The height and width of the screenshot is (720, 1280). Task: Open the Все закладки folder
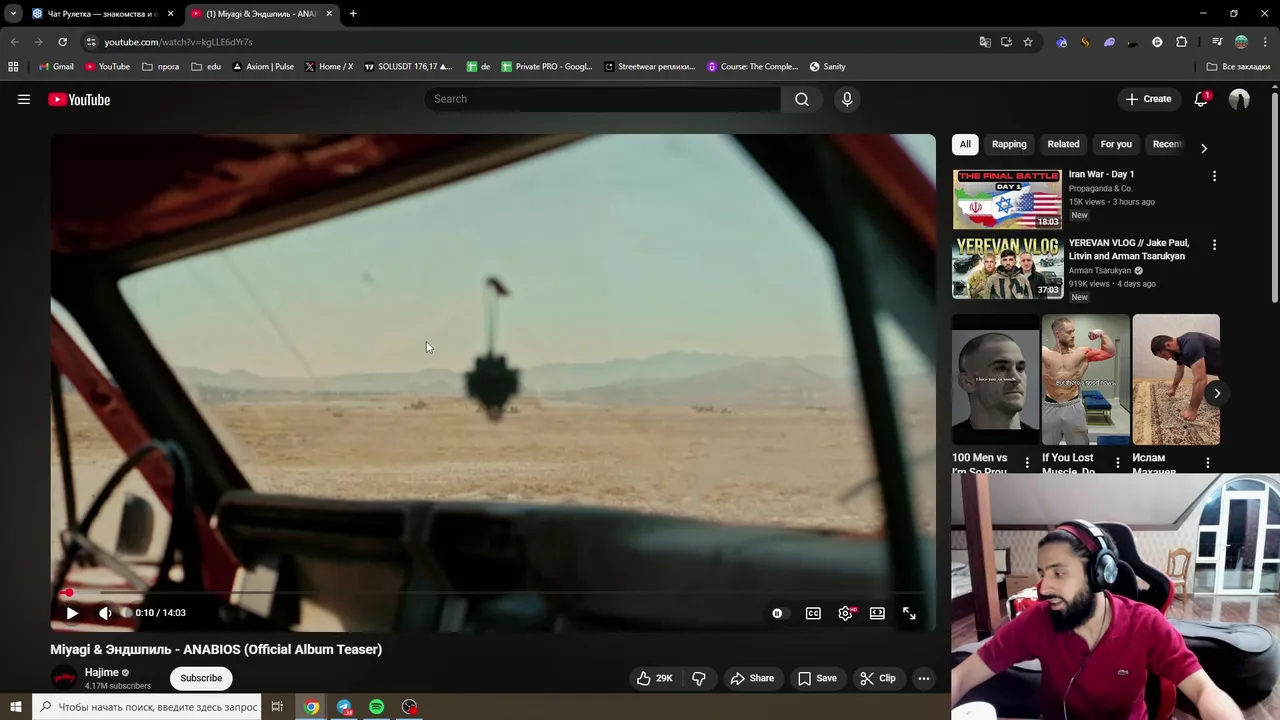1238,67
